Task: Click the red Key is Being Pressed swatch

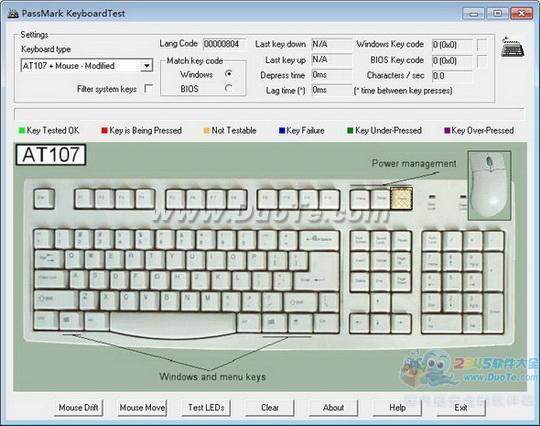Action: (104, 131)
